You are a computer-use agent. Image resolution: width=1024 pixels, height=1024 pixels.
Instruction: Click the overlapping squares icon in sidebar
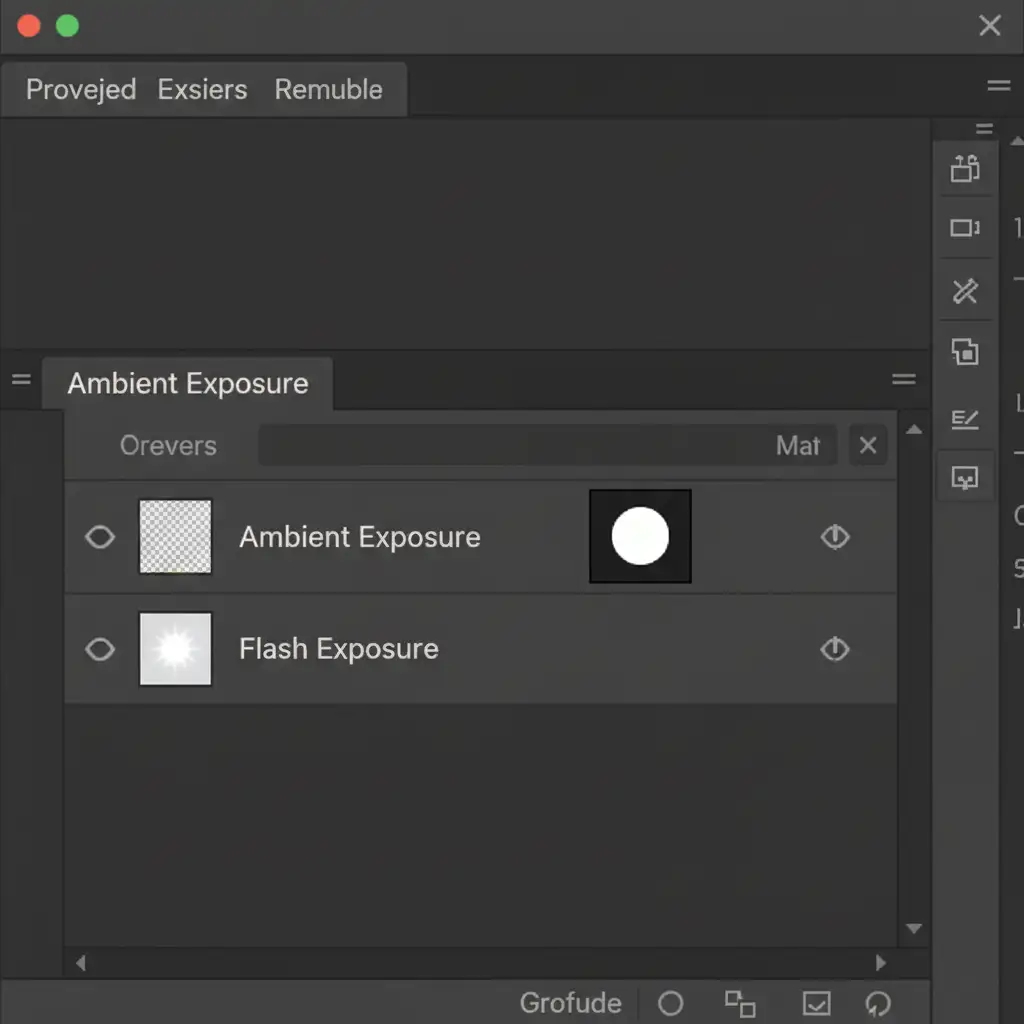(965, 352)
